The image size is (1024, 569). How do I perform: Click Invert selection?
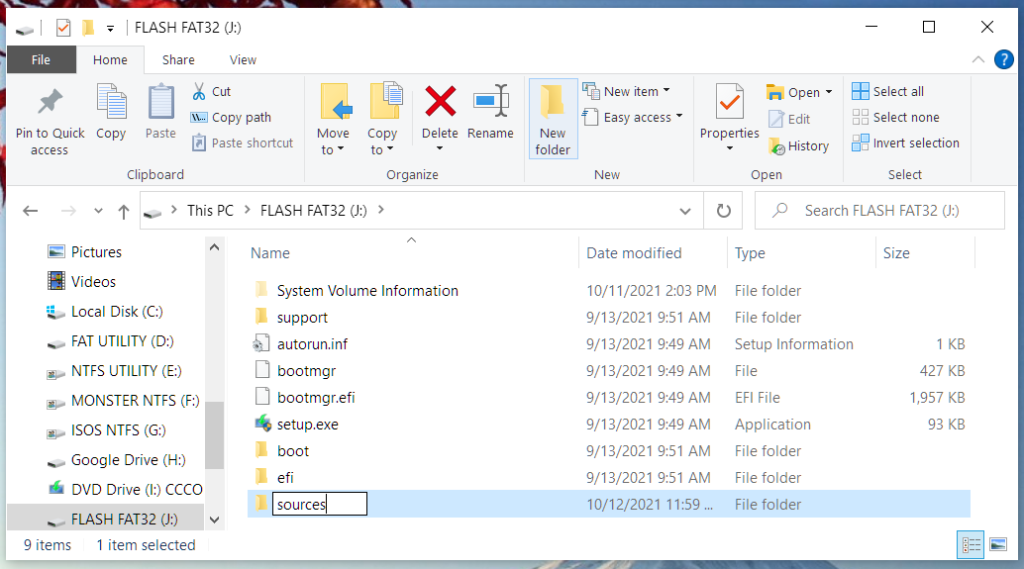(906, 143)
